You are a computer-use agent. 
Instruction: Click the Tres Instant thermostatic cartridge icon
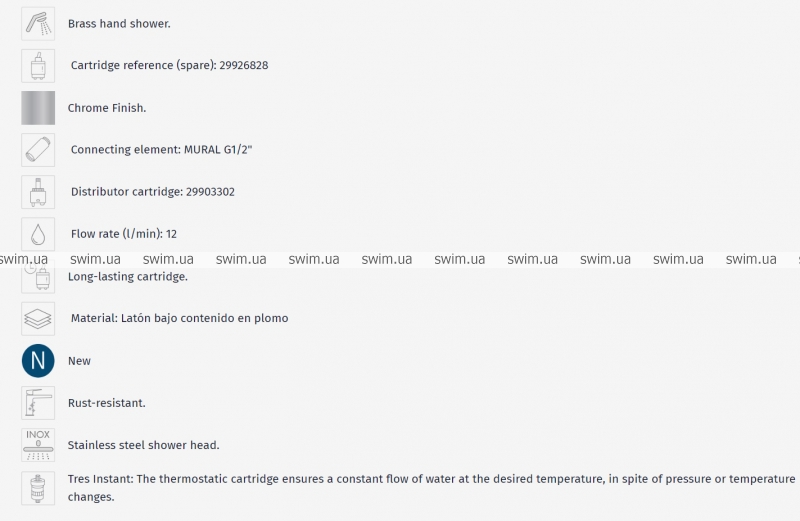pos(38,487)
